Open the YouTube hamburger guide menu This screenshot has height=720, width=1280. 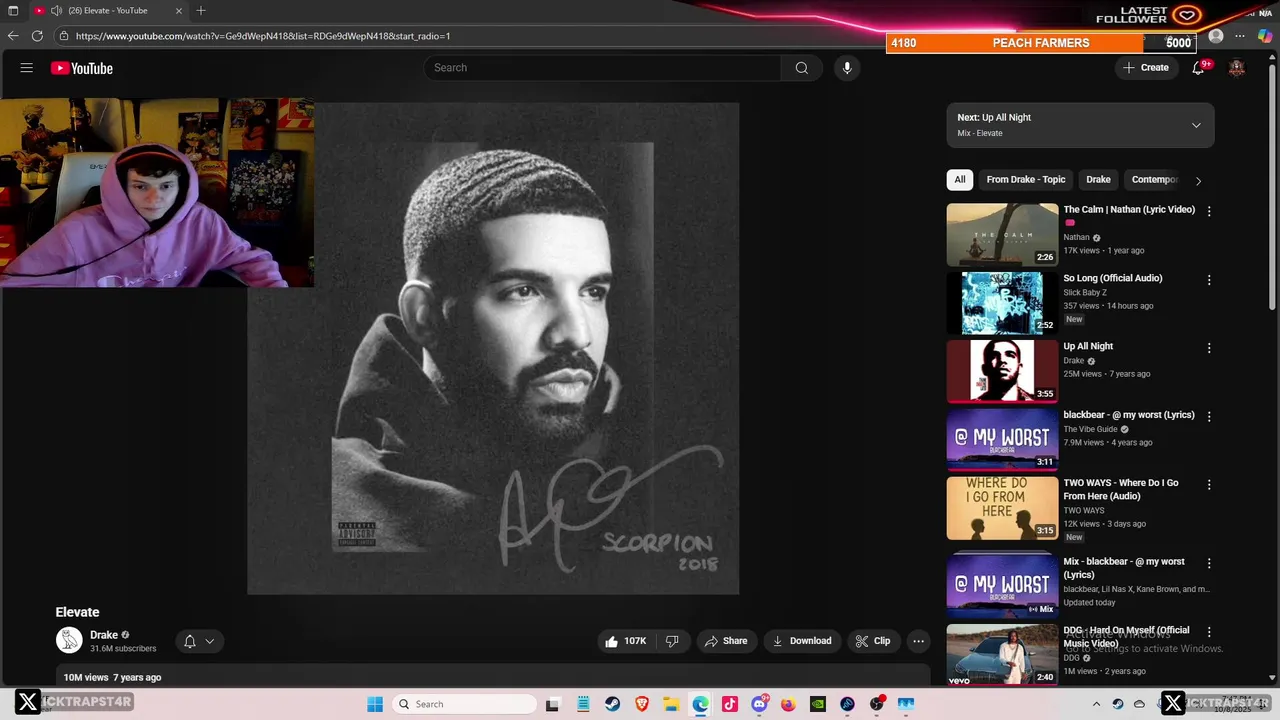[x=27, y=68]
